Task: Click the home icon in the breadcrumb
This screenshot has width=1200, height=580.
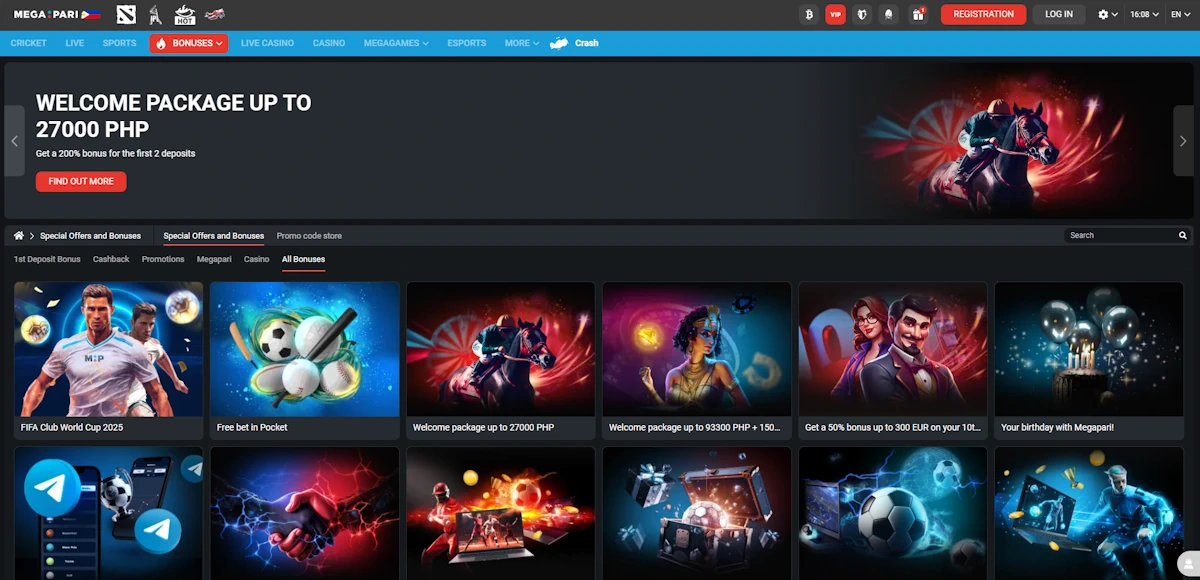Action: [18, 236]
